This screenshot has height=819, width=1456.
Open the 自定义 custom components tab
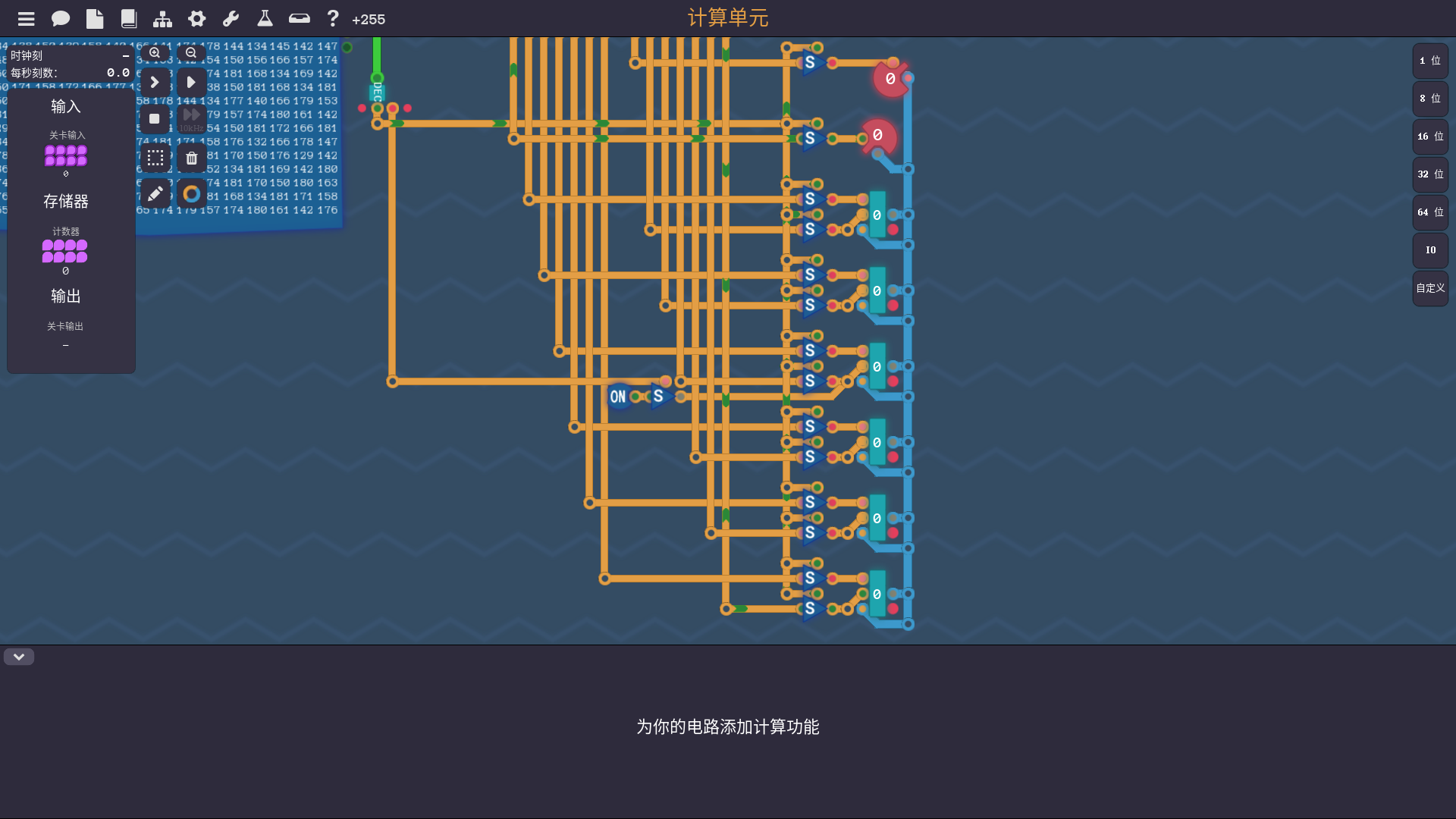(x=1430, y=288)
